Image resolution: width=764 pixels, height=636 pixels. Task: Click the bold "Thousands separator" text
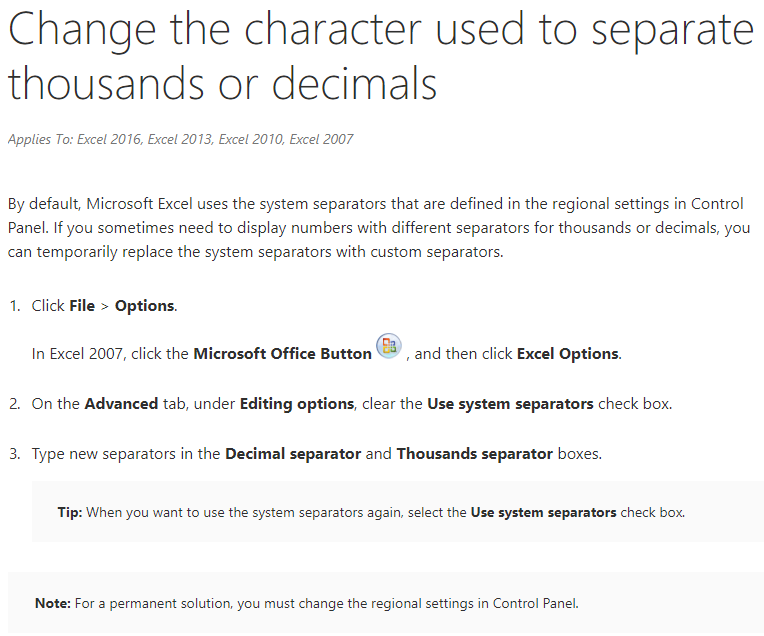click(x=474, y=453)
